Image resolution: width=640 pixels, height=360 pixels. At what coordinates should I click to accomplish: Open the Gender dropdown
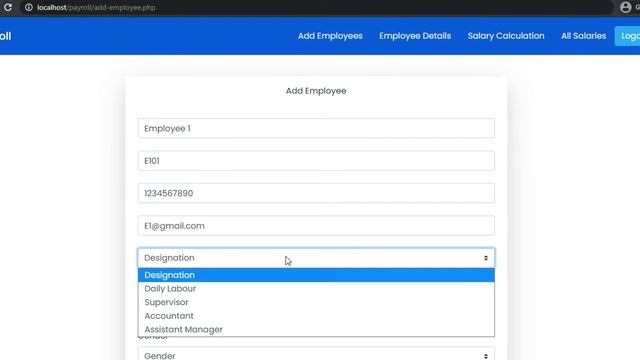pos(316,354)
